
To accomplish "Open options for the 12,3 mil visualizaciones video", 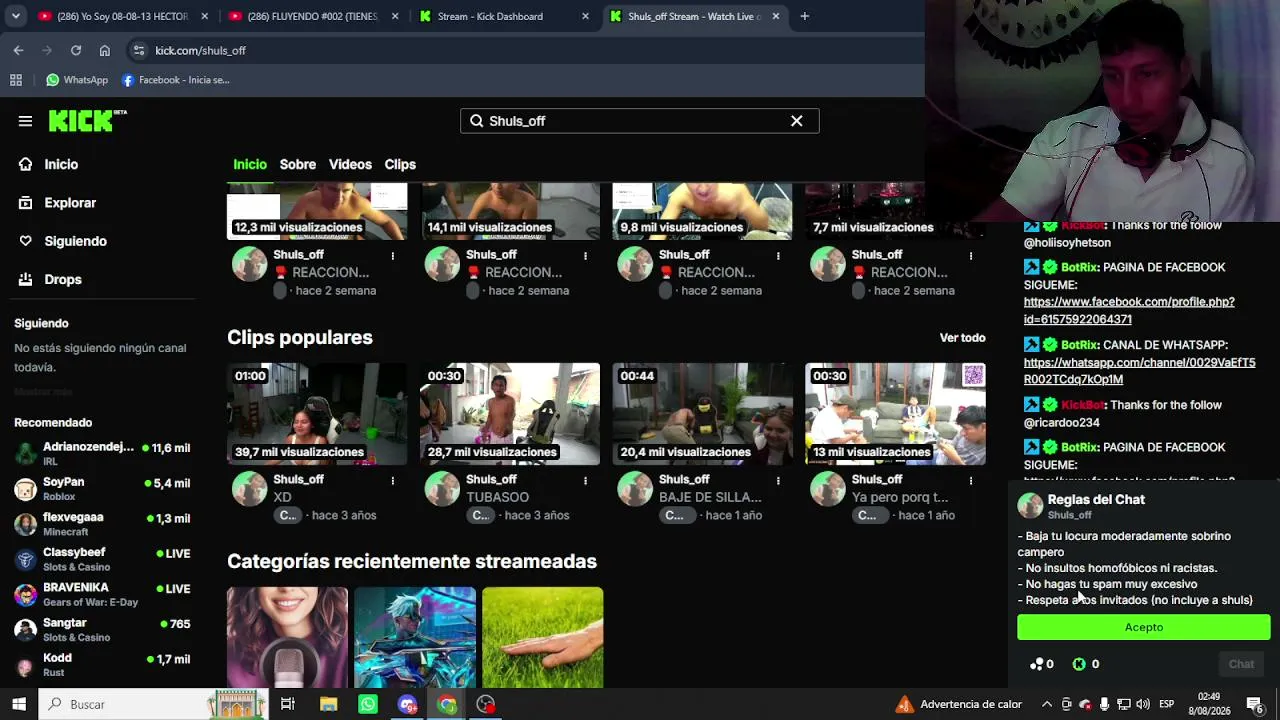I will [x=393, y=256].
